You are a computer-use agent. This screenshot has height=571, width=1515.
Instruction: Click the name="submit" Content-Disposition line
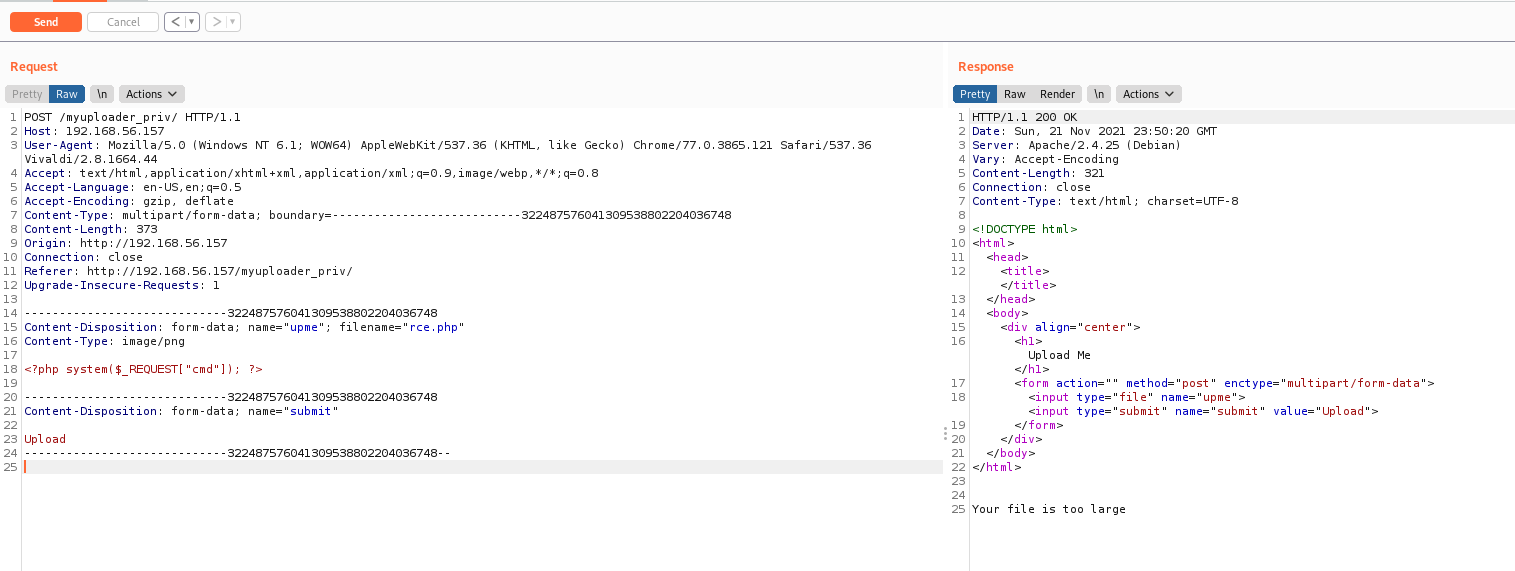[182, 411]
